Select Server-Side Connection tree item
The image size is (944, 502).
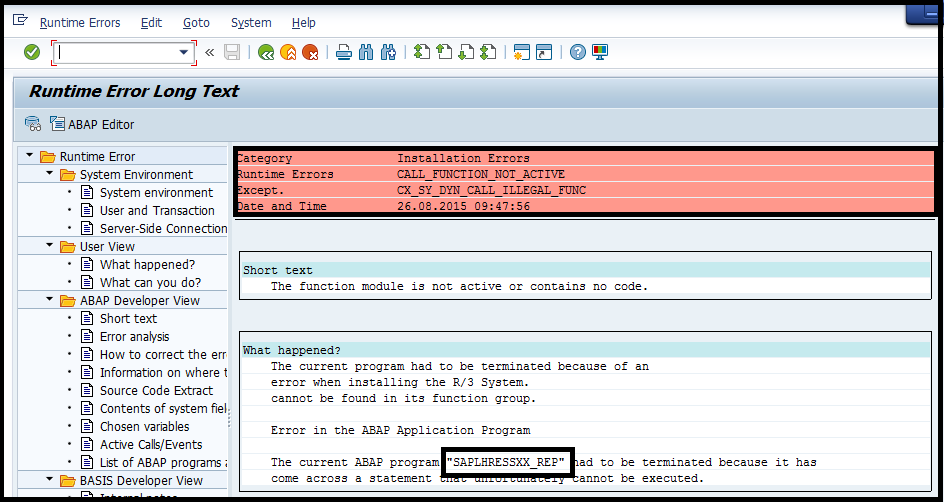click(x=163, y=229)
